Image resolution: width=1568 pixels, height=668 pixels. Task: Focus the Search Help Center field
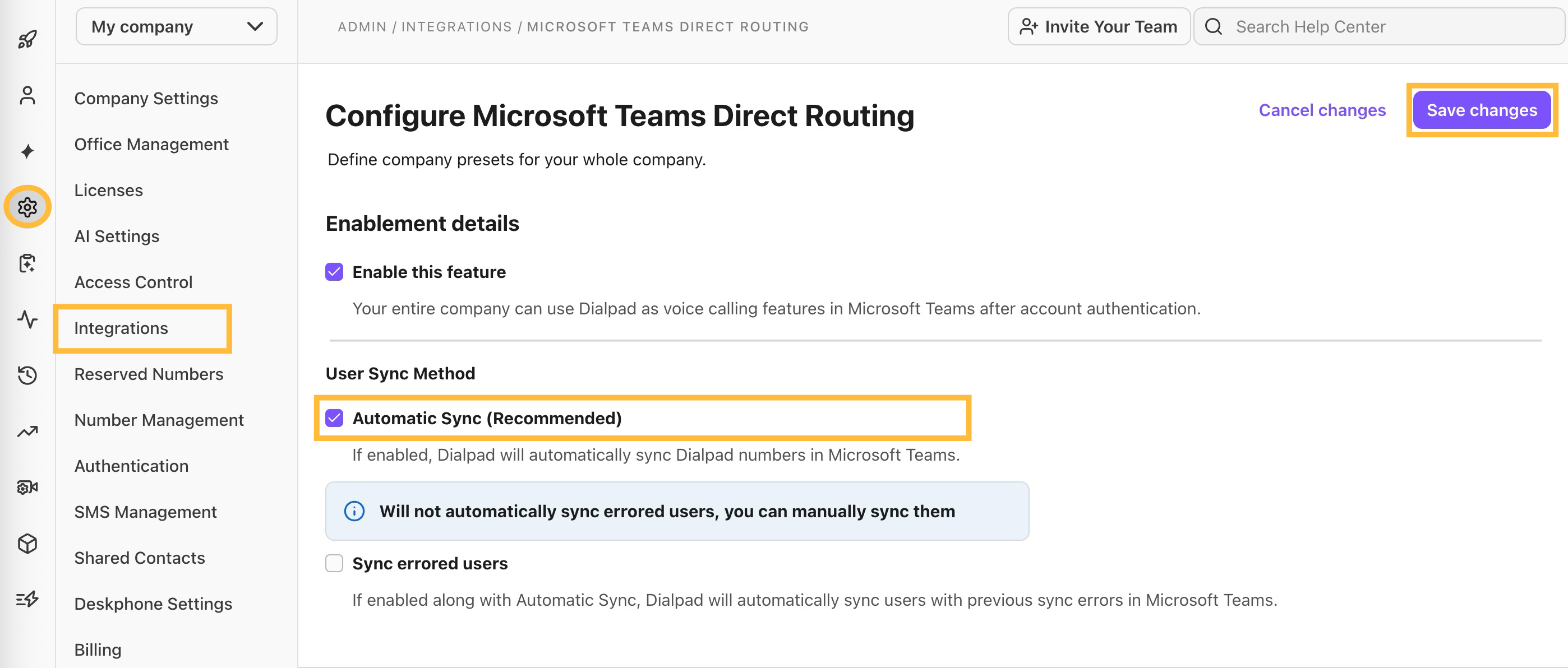pos(1380,27)
